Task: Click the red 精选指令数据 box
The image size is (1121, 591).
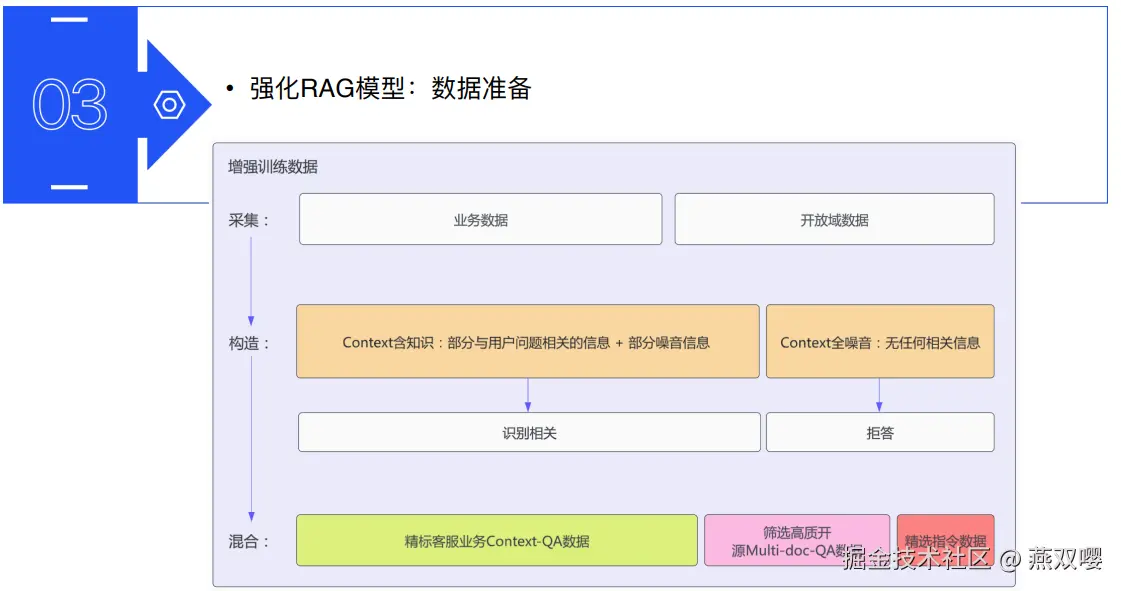Action: click(x=945, y=540)
